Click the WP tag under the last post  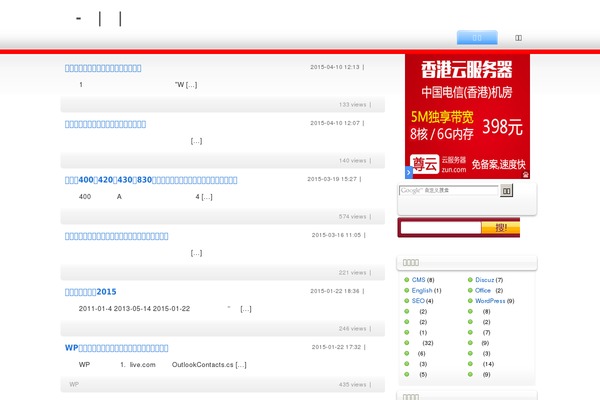(x=74, y=384)
